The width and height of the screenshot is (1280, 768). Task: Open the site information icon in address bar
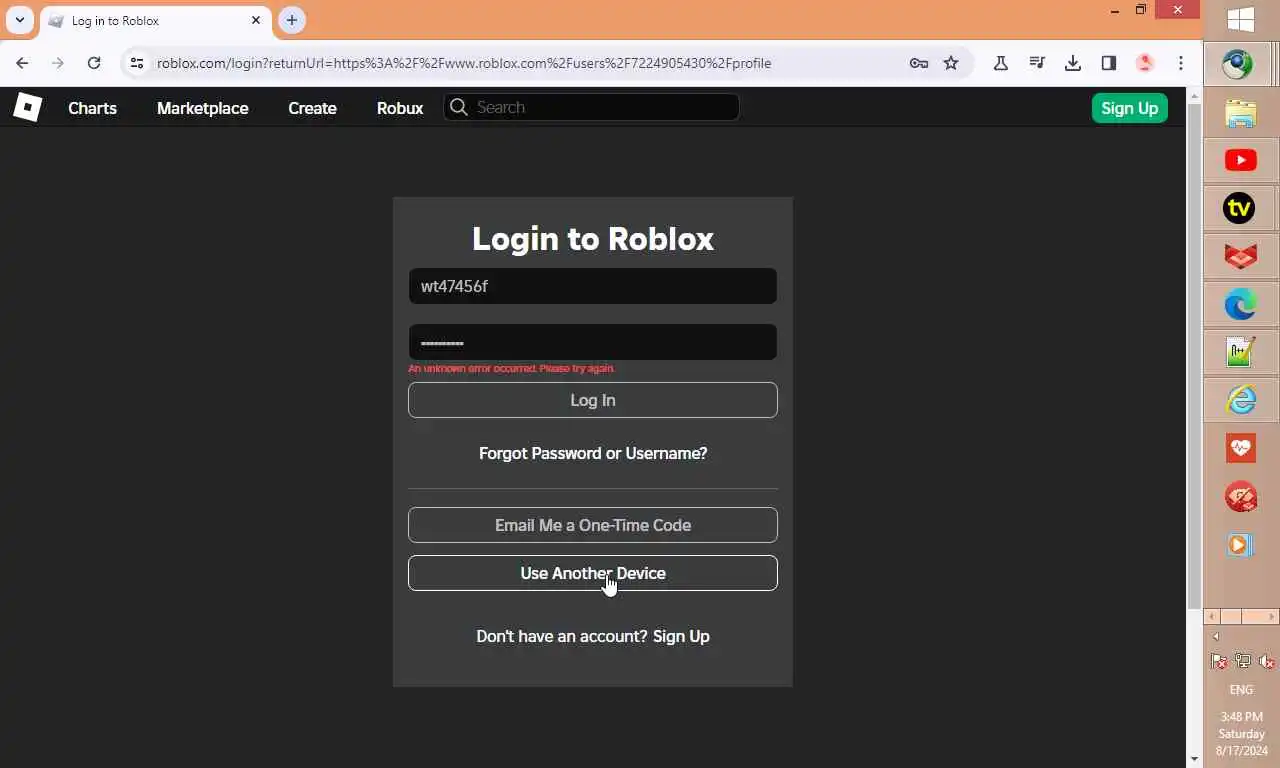point(138,63)
